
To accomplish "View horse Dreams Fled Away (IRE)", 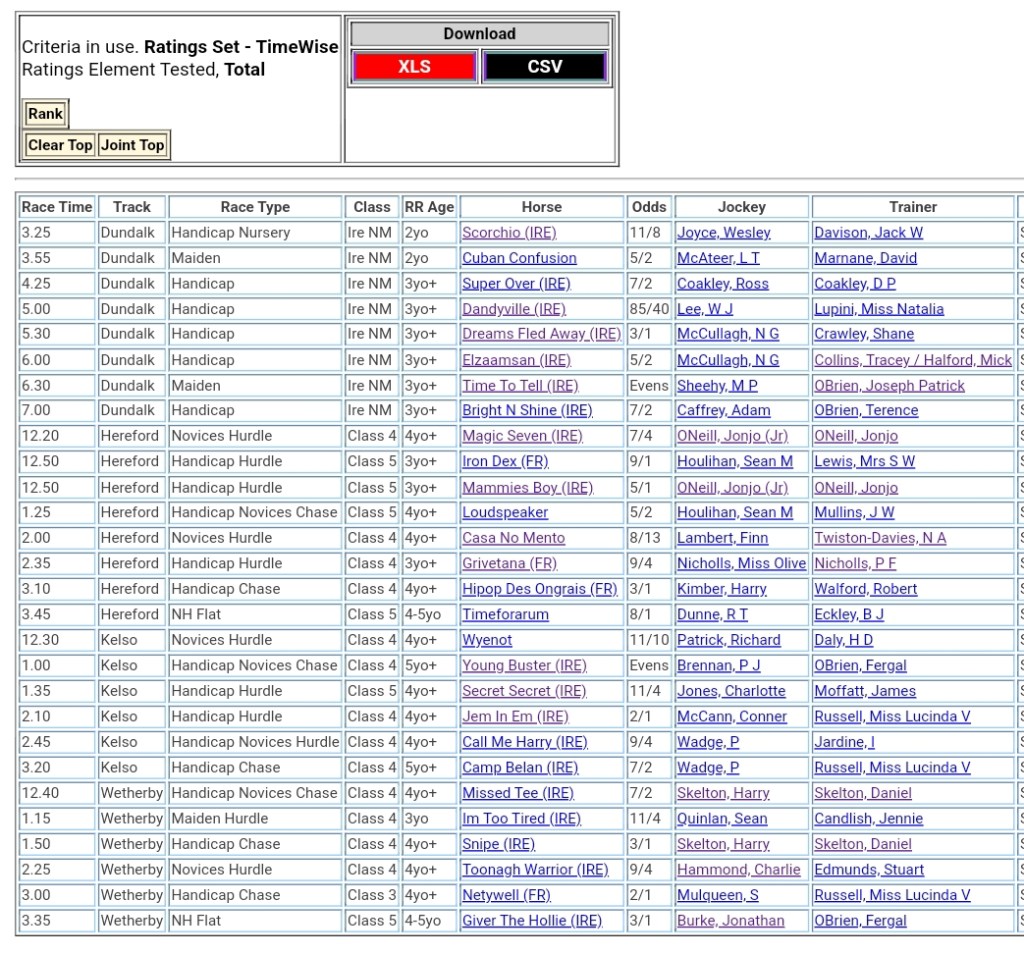I will pyautogui.click(x=541, y=334).
